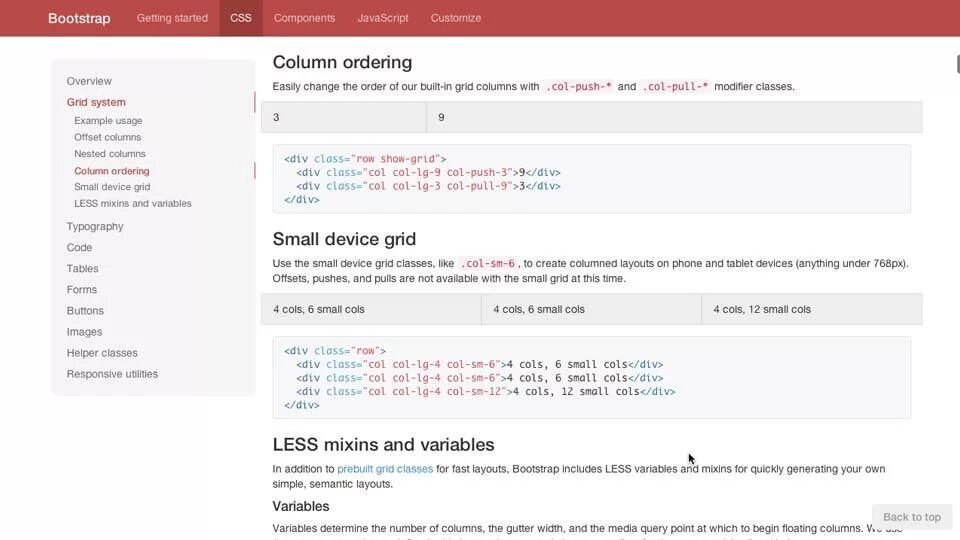The width and height of the screenshot is (960, 540).
Task: Open the JavaScript nav item
Action: tap(383, 18)
